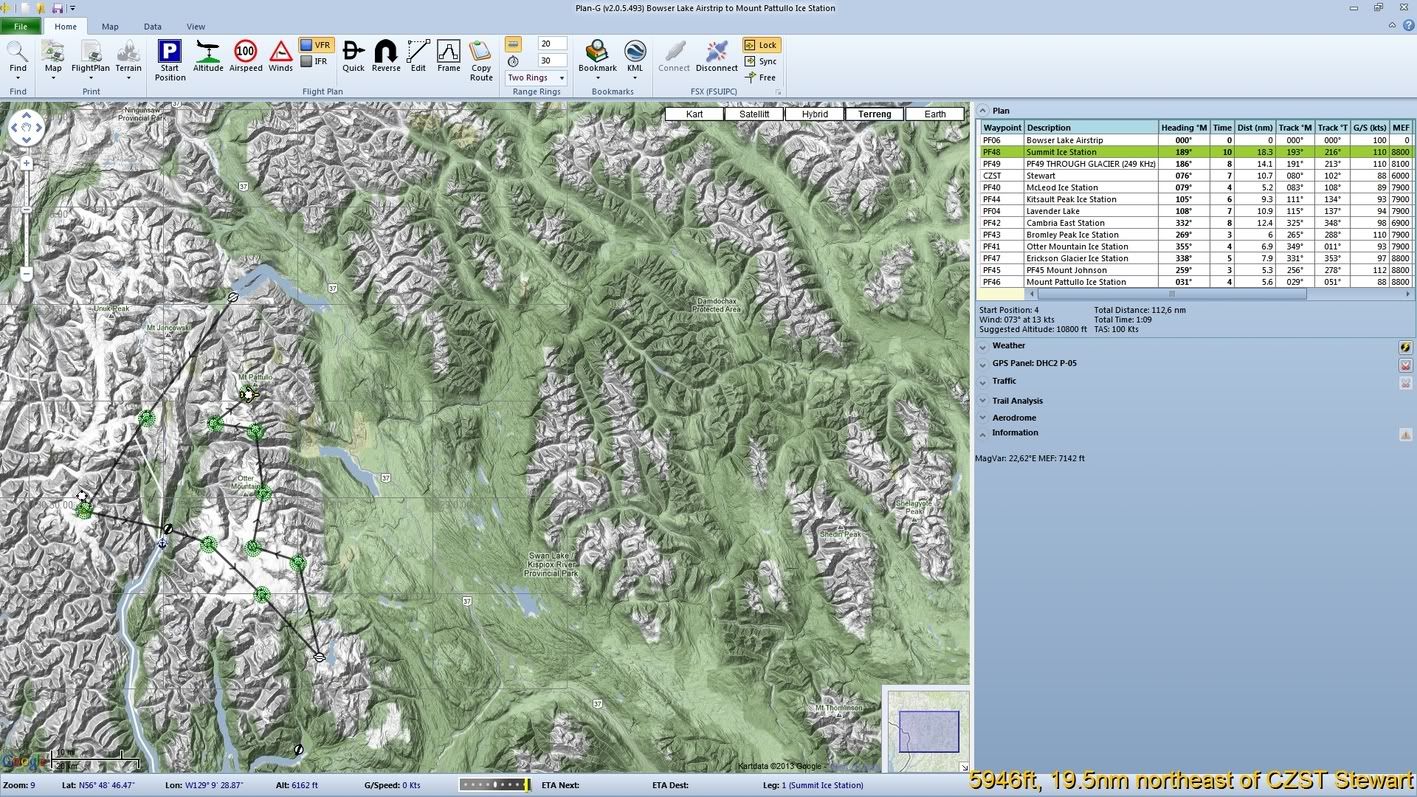Screen dimensions: 1417x797
Task: Expand the GPS Panel: DHC2 P-05 section
Action: point(982,364)
